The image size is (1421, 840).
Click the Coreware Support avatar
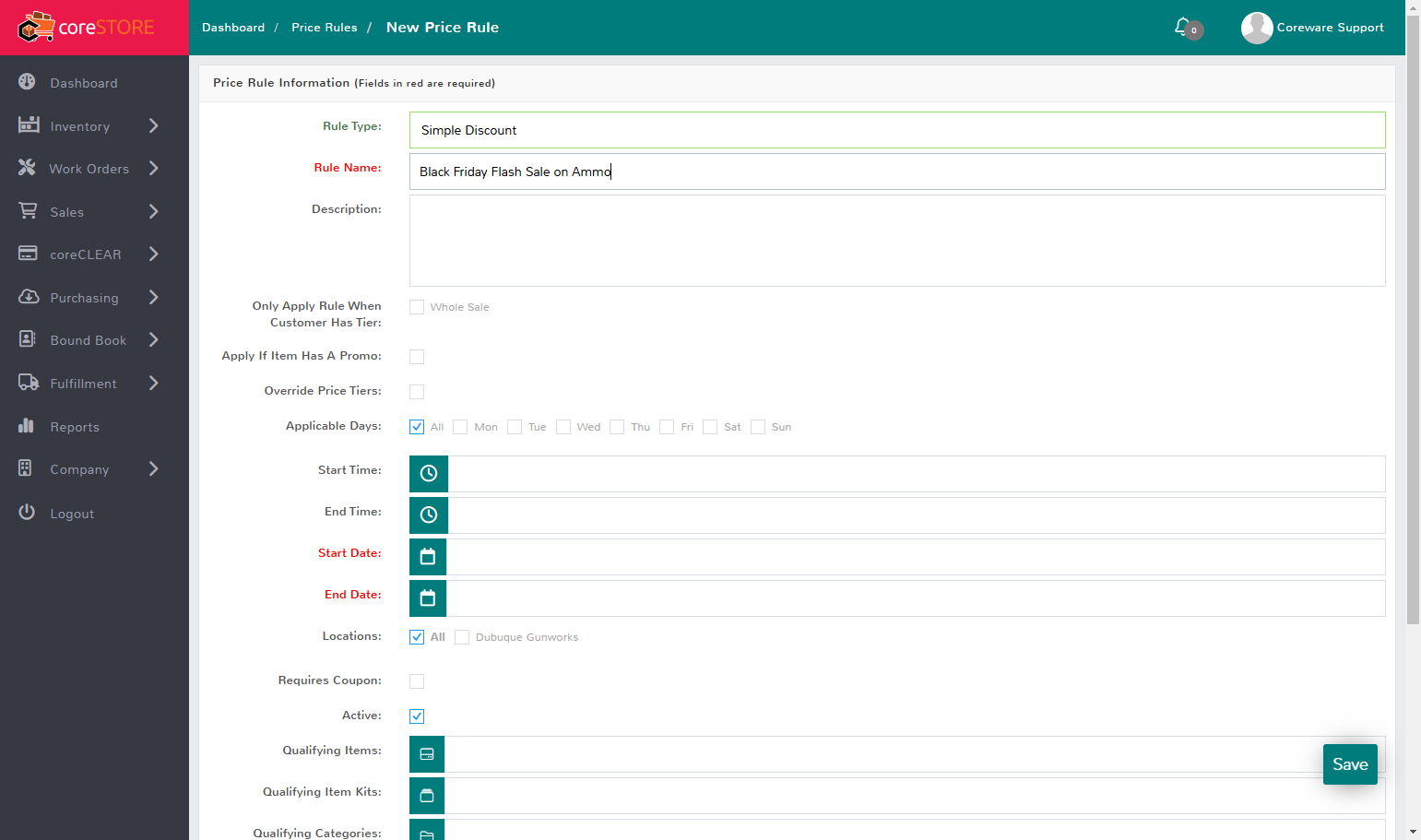tap(1257, 28)
